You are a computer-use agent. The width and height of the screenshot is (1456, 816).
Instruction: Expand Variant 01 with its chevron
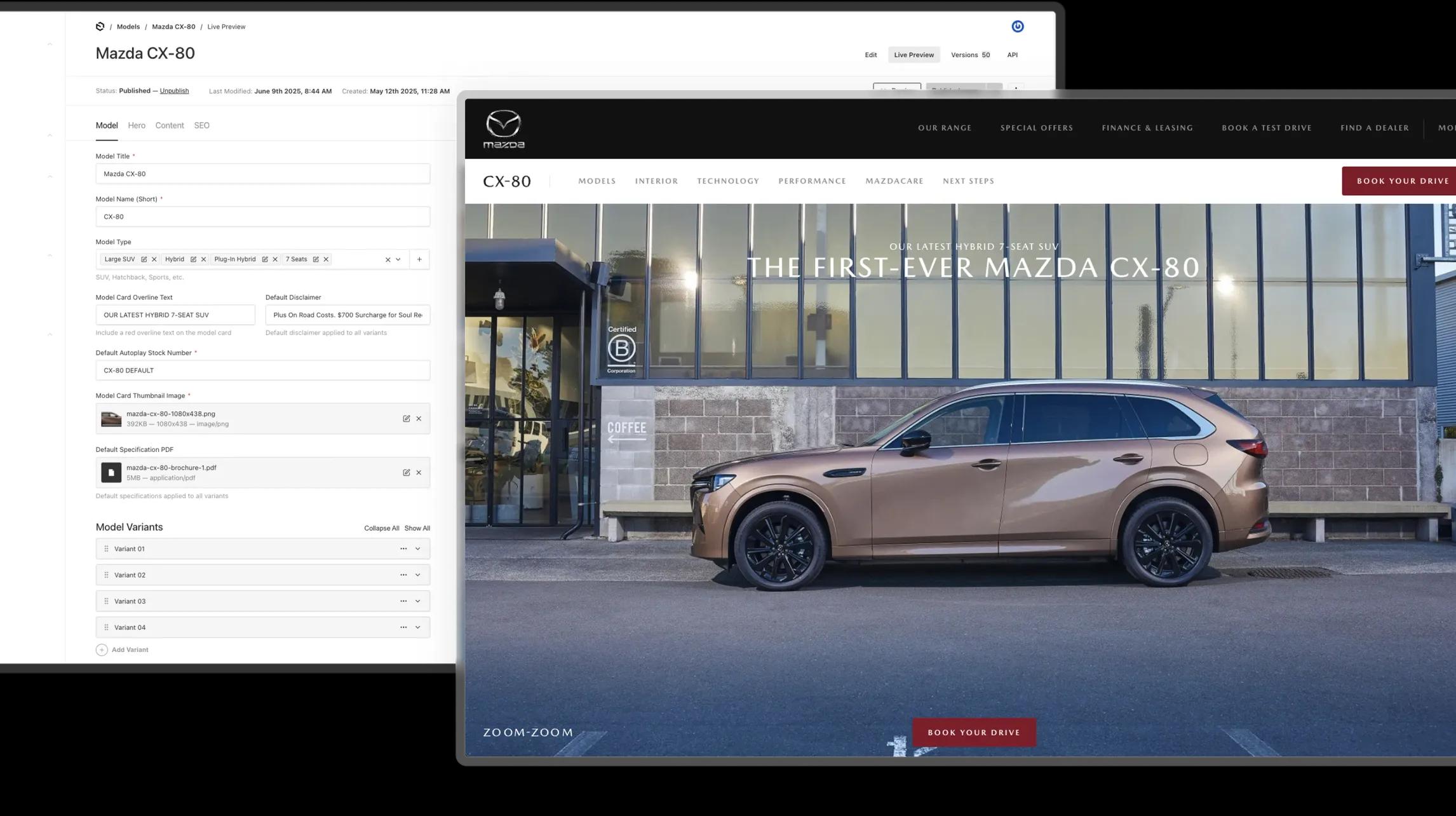click(418, 549)
